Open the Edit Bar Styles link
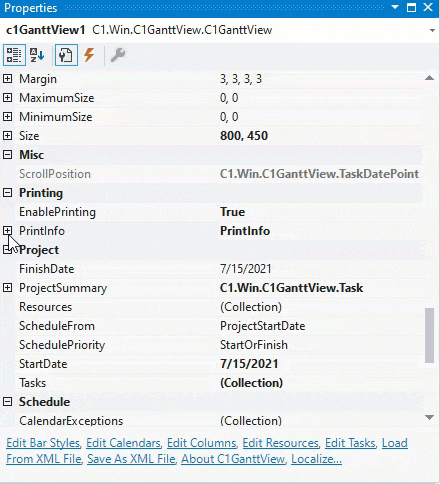The image size is (440, 484). pyautogui.click(x=43, y=443)
